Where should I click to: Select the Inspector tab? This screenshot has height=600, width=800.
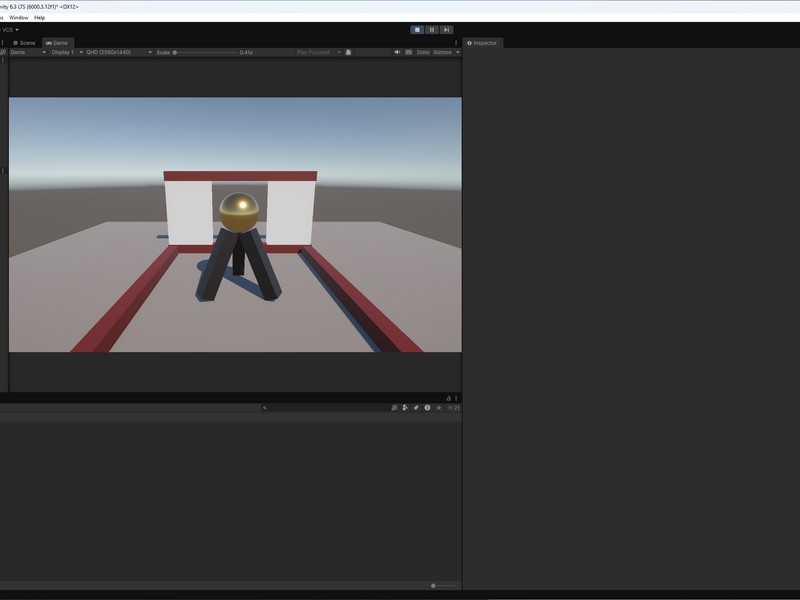point(483,43)
